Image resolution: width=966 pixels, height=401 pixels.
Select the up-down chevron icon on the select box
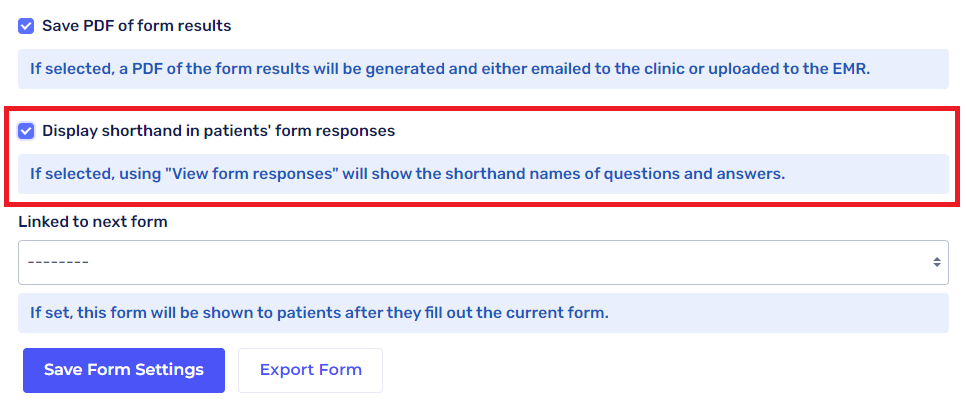(936, 262)
